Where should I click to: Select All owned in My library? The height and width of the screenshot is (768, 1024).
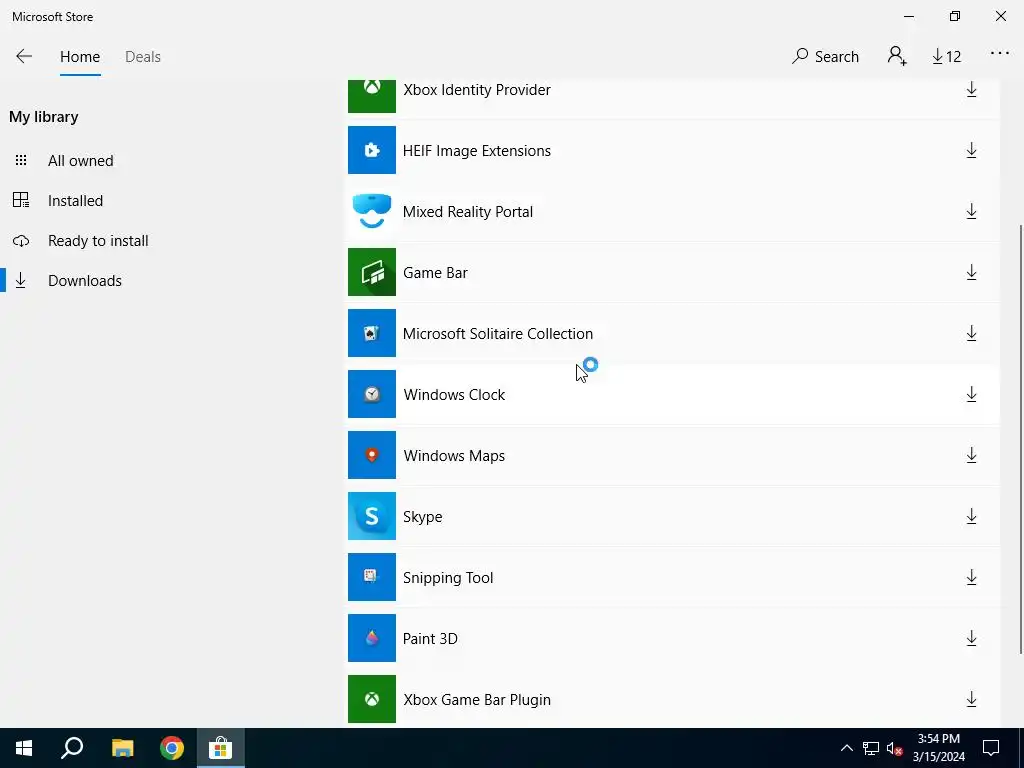[x=80, y=161]
